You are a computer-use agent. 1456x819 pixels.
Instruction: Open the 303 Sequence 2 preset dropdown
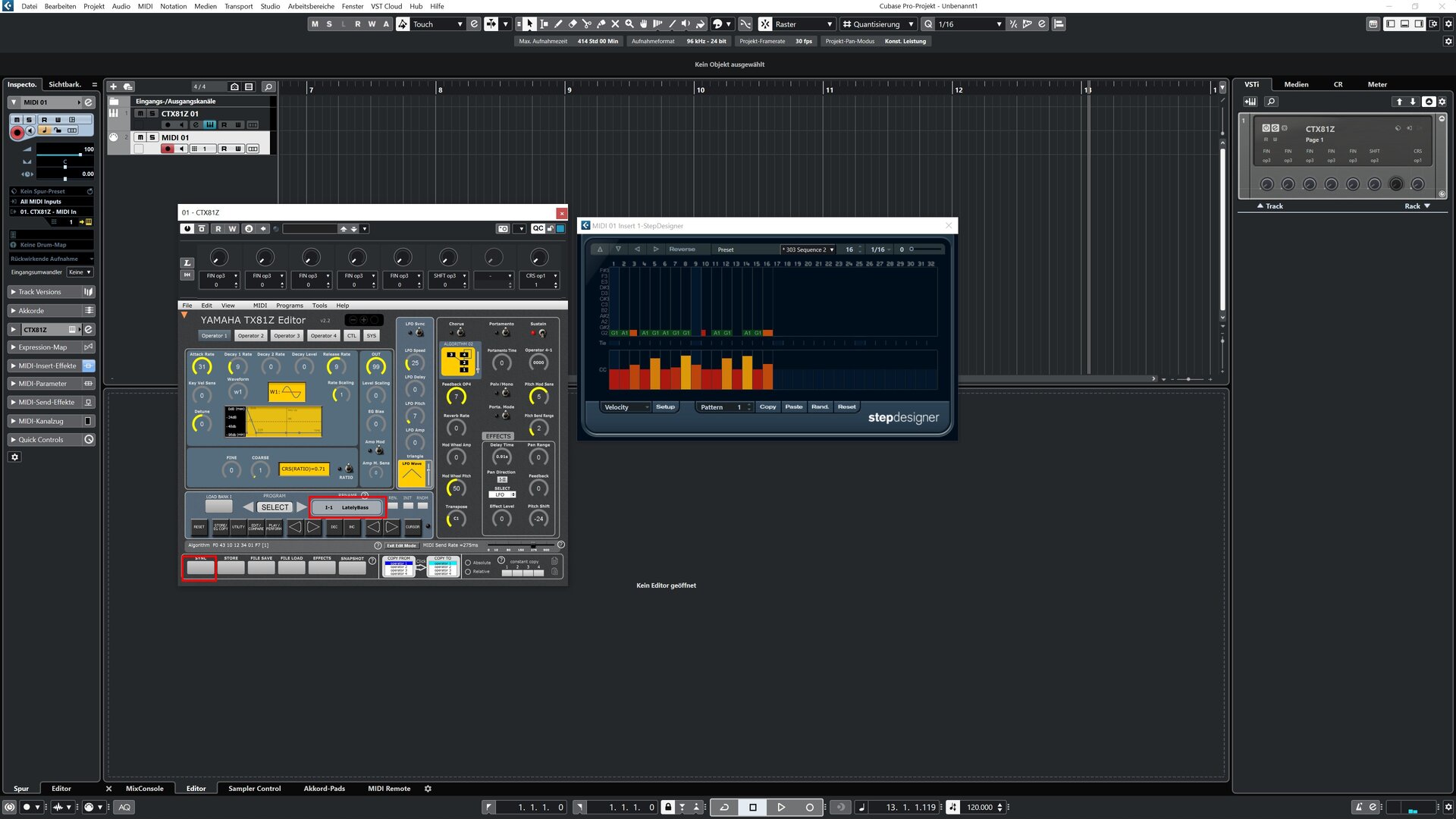[x=808, y=249]
